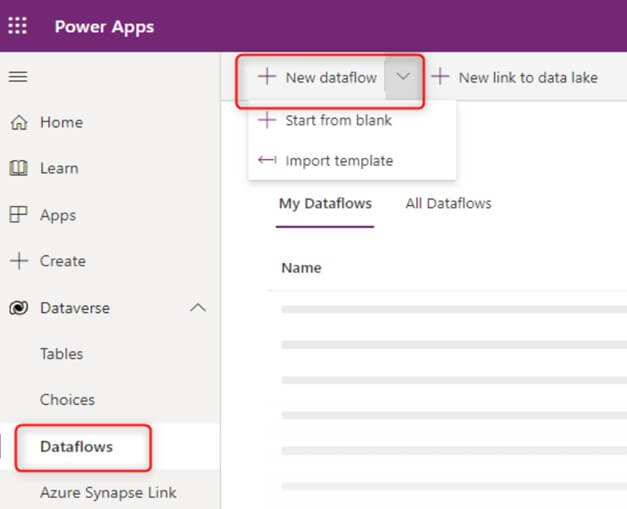Click New link to data lake
The image size is (627, 509).
528,78
